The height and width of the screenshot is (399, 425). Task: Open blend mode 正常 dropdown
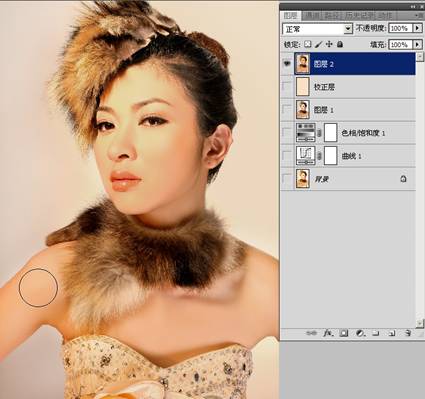(348, 29)
